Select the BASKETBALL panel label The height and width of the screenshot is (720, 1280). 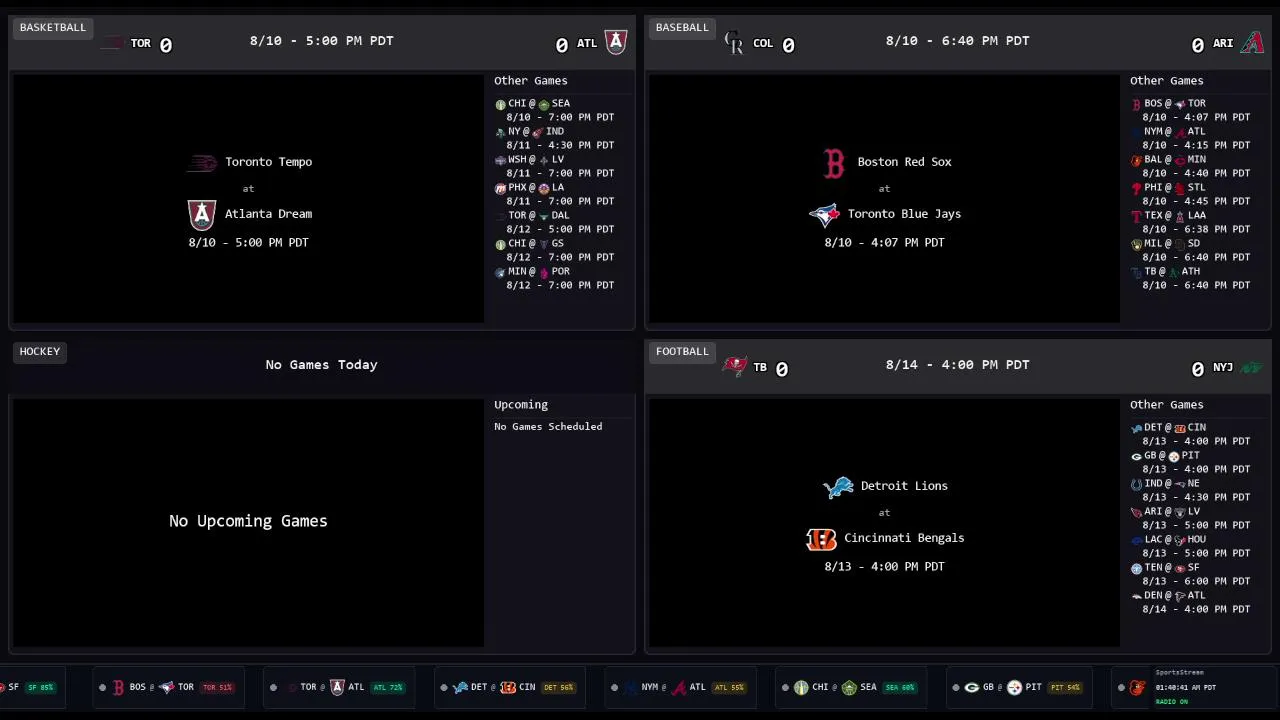[x=53, y=27]
